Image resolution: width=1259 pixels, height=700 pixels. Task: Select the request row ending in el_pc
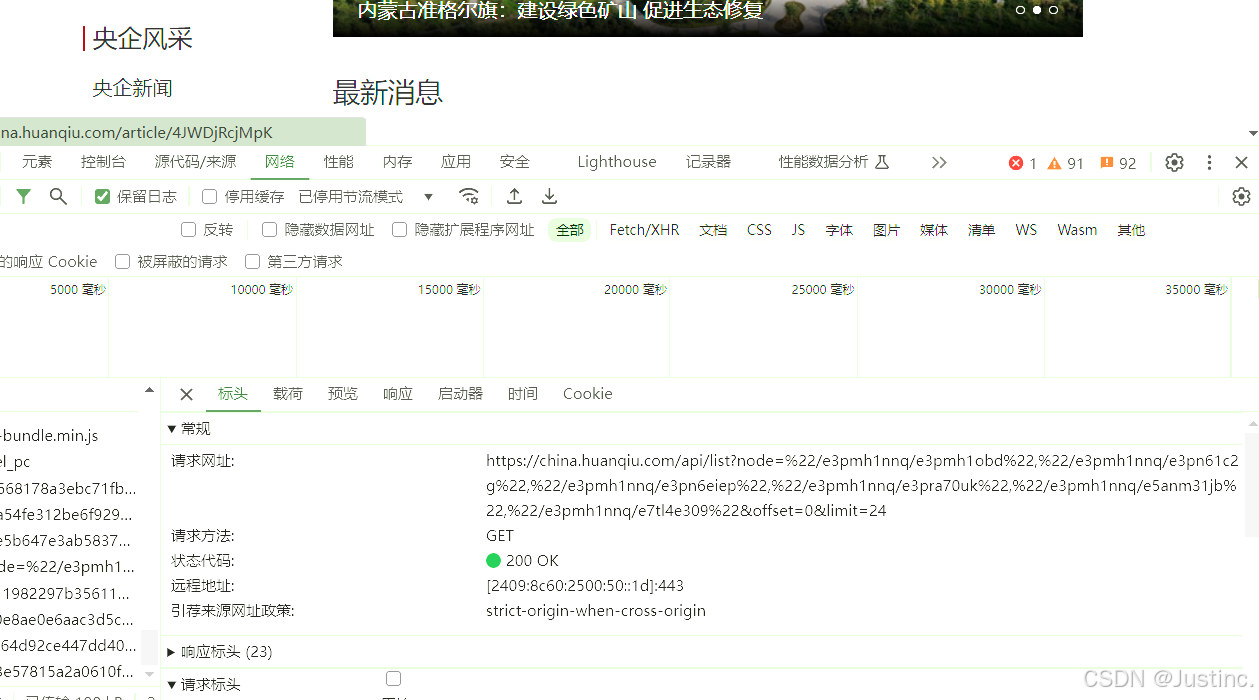[70, 462]
